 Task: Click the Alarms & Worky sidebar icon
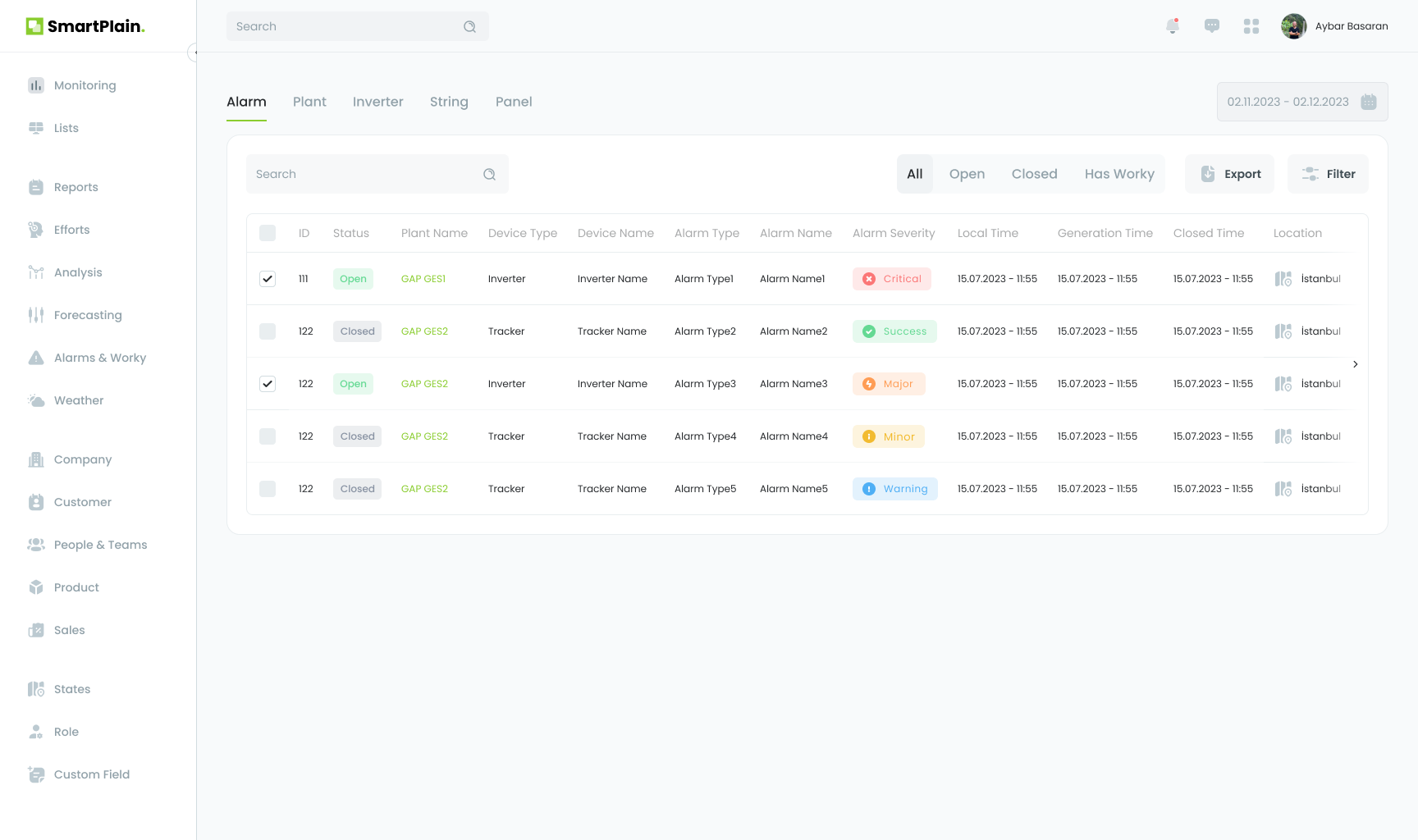click(36, 358)
